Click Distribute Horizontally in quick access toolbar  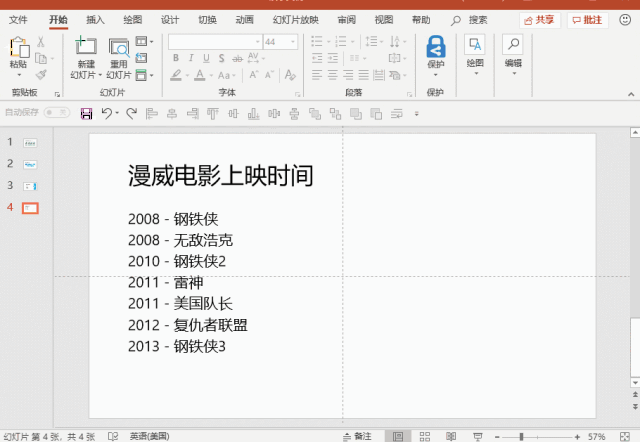(274, 113)
